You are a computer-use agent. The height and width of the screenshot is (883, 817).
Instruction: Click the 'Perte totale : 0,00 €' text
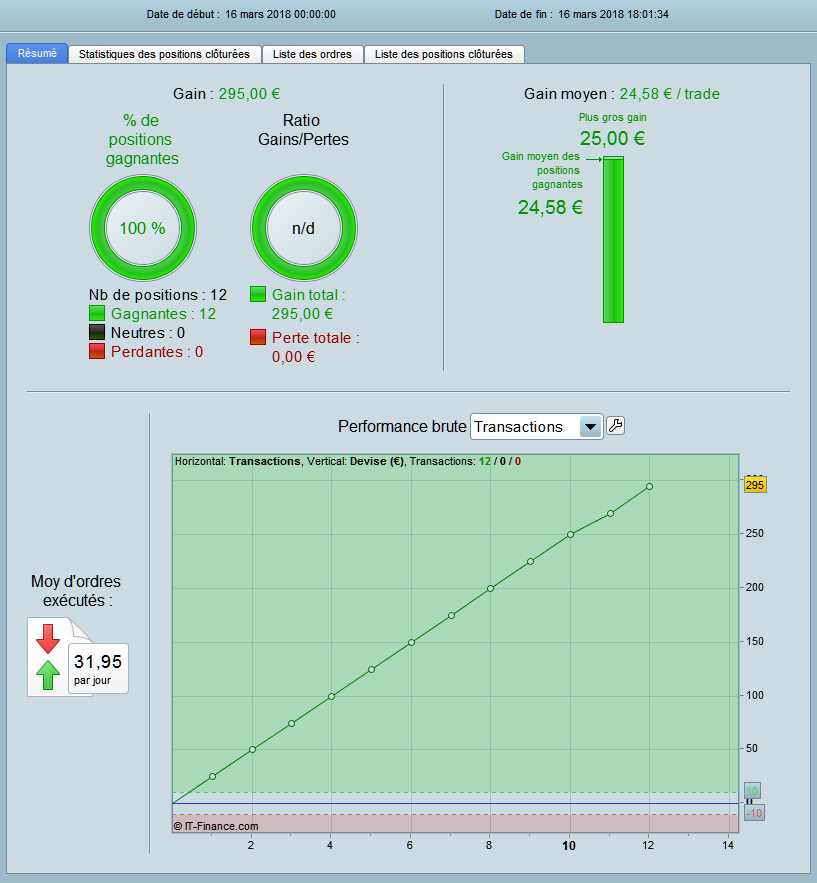[315, 347]
